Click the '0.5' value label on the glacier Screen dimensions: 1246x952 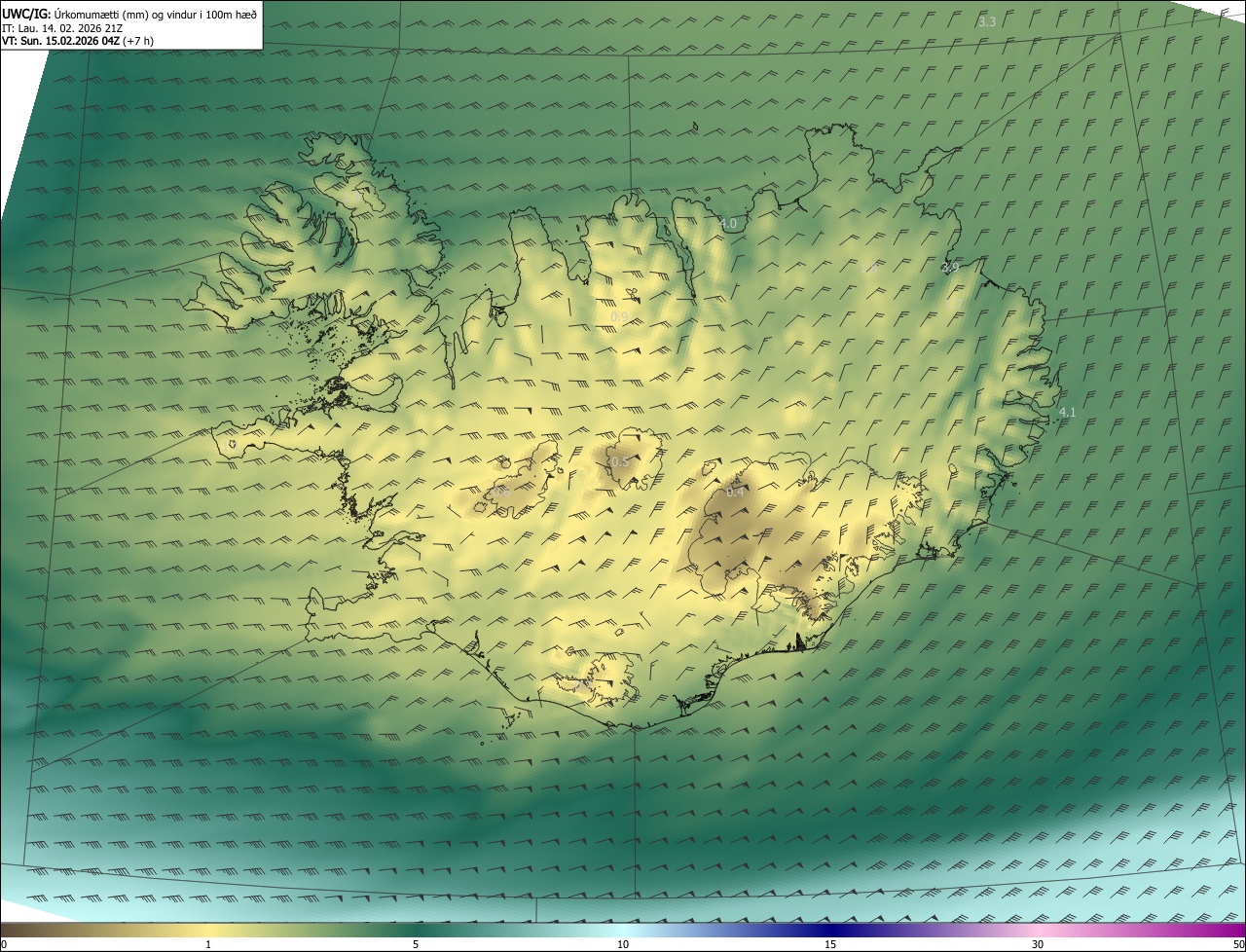[619, 461]
